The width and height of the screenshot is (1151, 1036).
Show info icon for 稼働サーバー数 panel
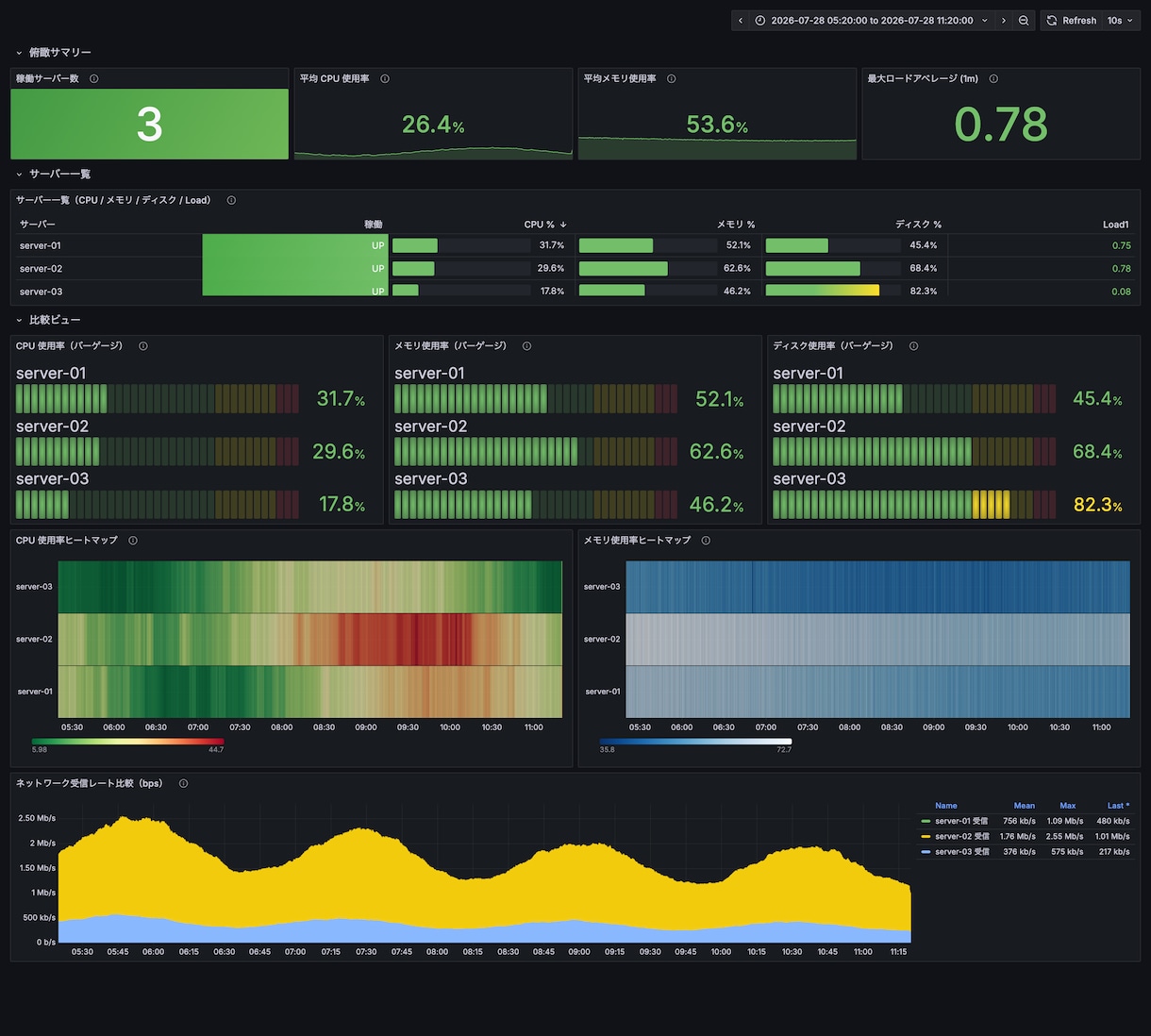[x=94, y=79]
